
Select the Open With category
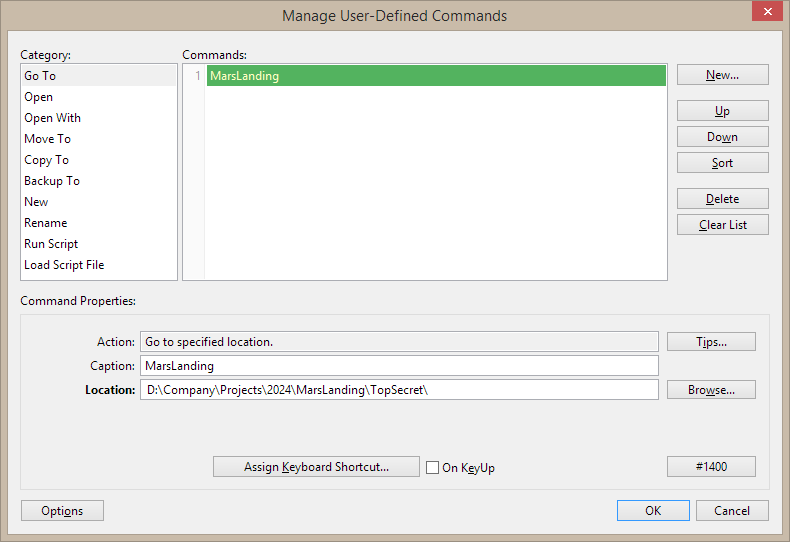52,118
